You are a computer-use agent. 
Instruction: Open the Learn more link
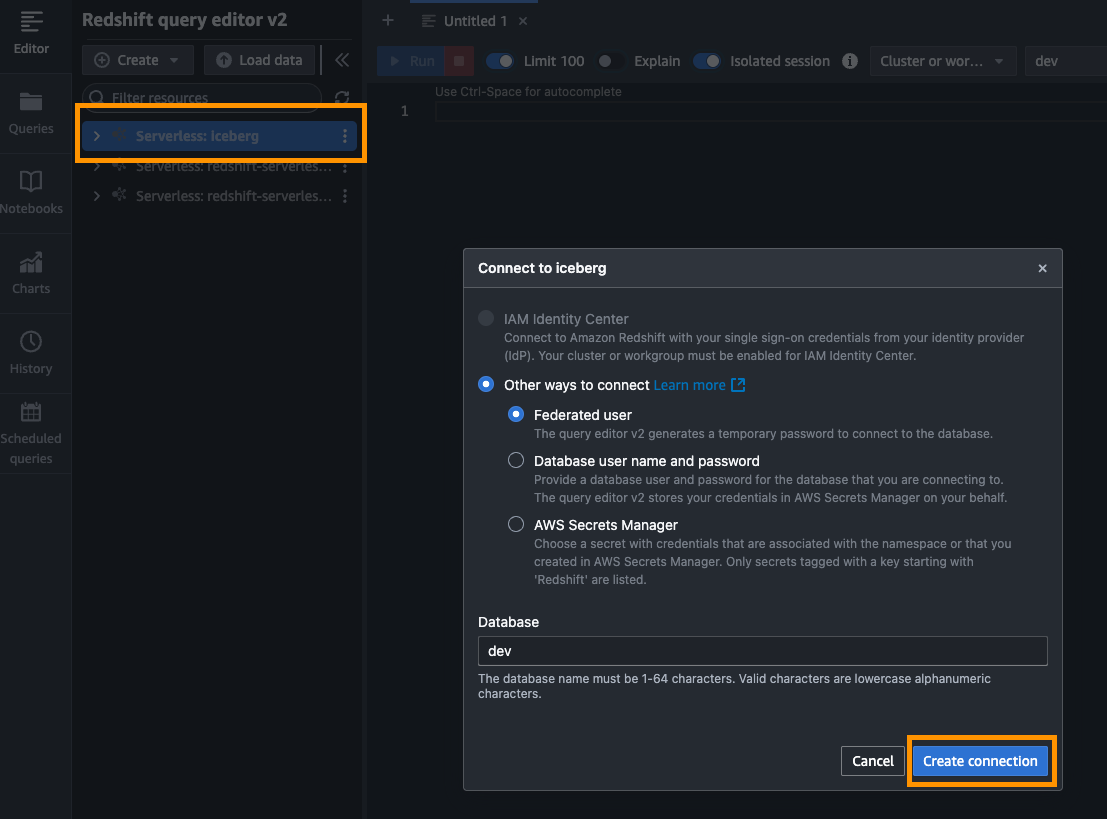(690, 385)
